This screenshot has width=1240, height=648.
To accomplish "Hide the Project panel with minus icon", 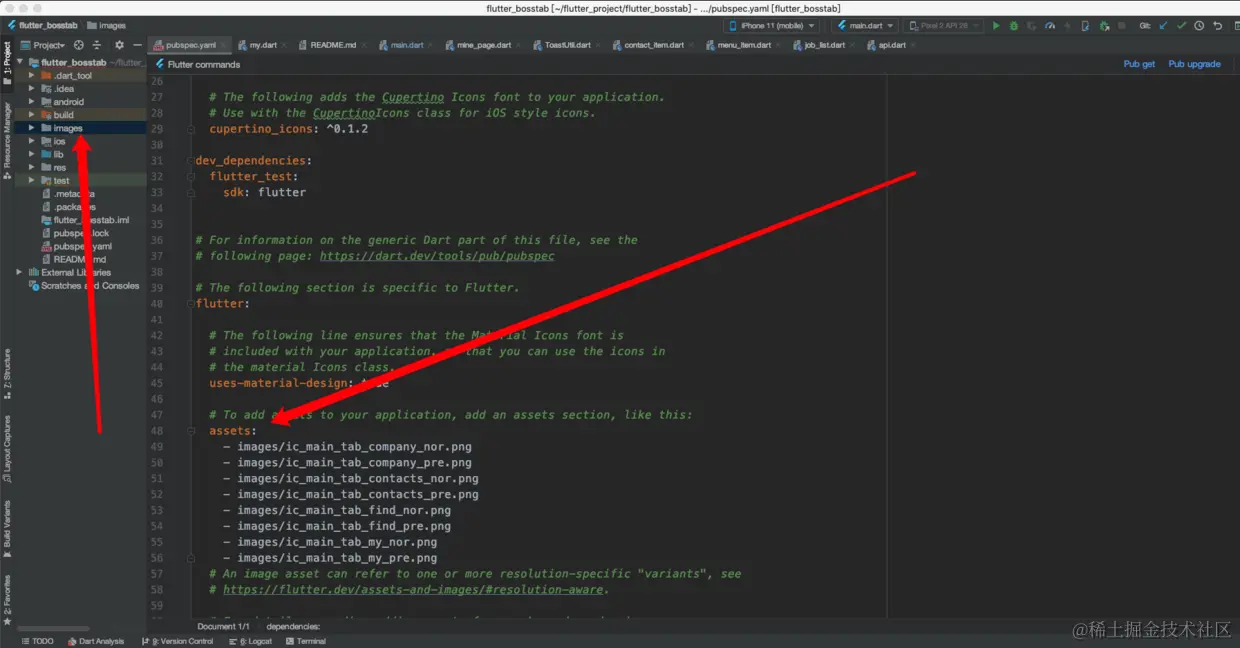I will pos(137,45).
